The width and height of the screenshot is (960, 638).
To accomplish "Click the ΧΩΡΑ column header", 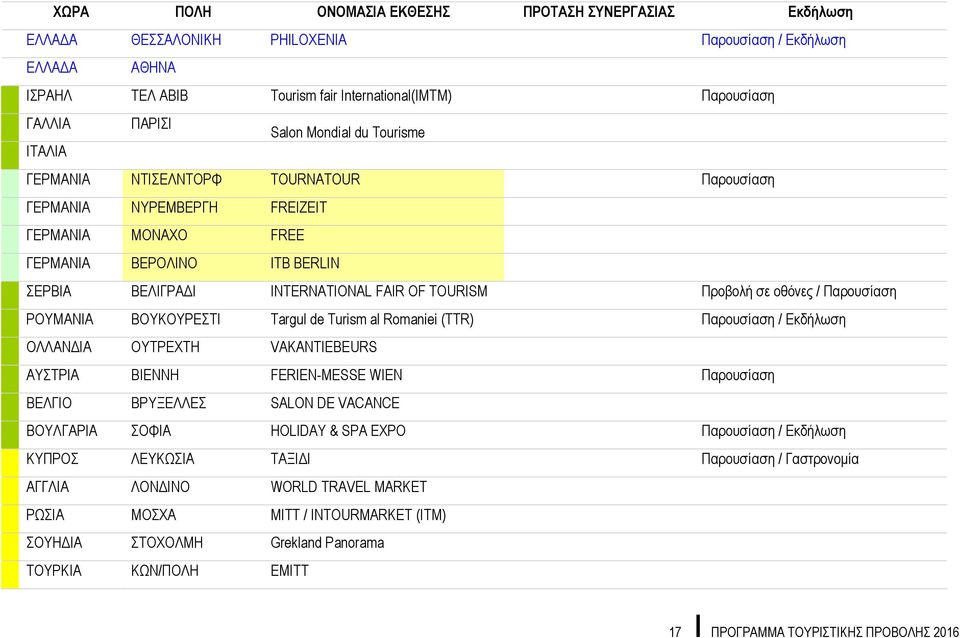I will 71,12.
